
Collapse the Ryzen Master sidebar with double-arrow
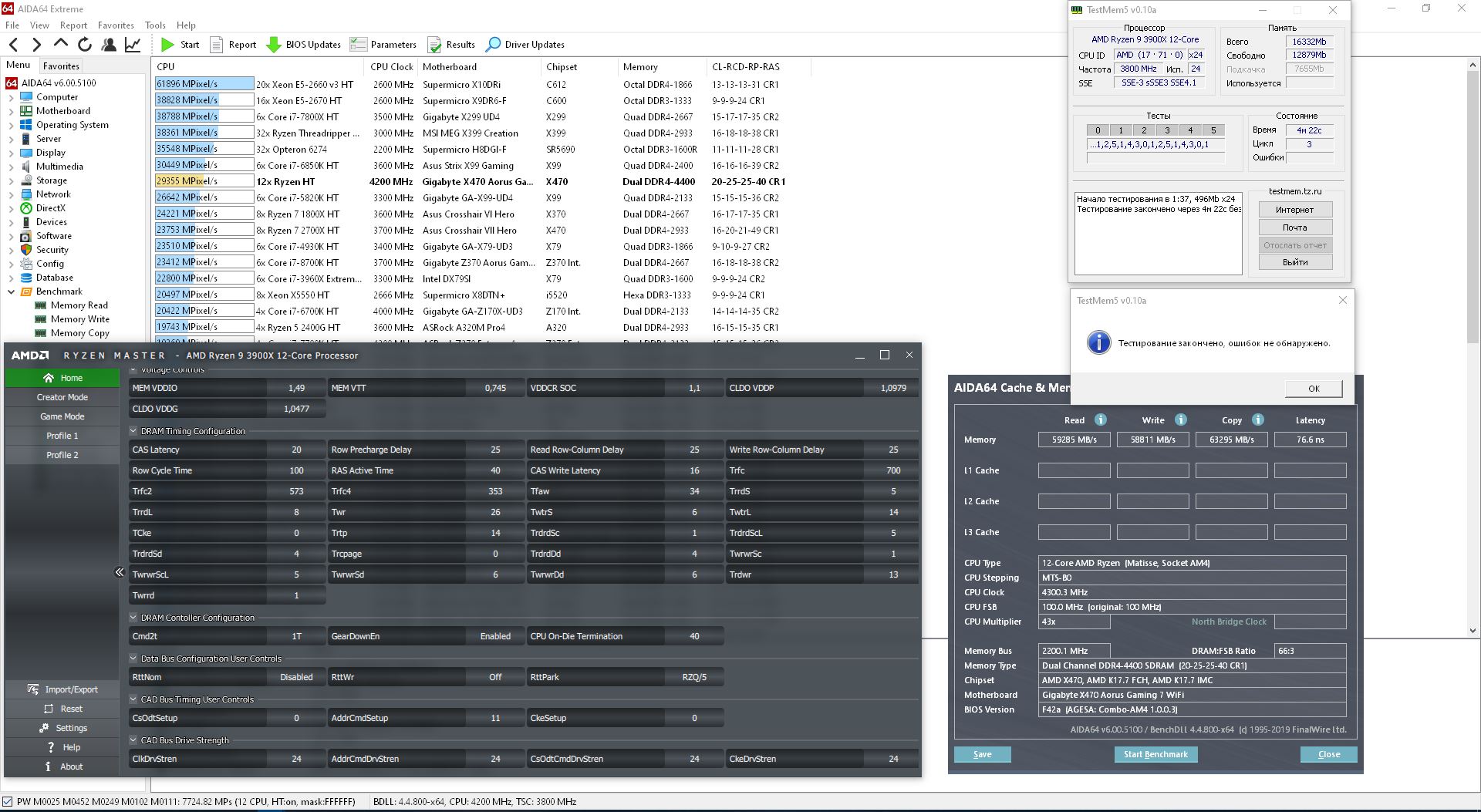click(x=120, y=572)
